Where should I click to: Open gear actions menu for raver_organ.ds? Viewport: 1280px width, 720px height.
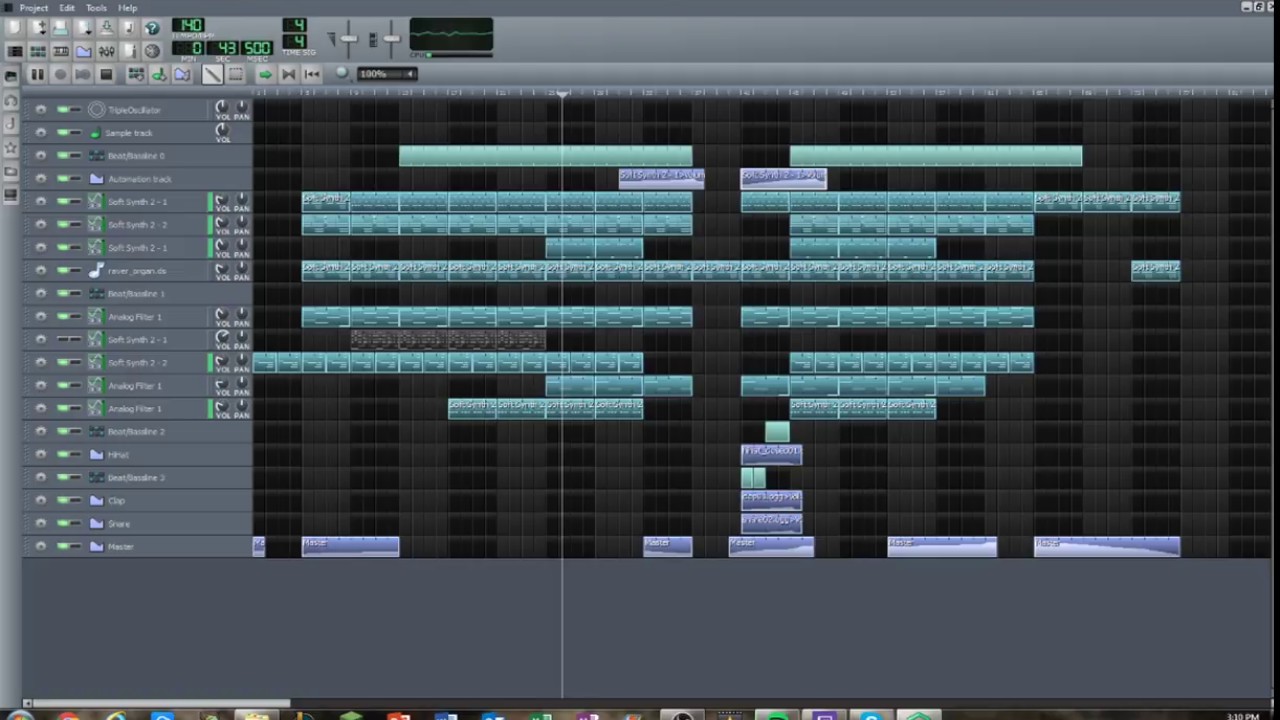[x=41, y=271]
